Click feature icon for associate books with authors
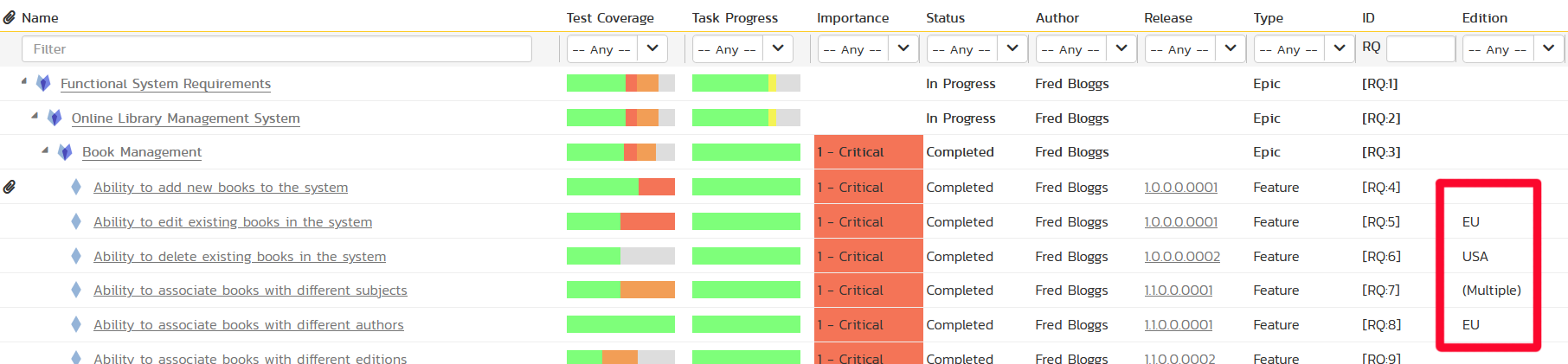The width and height of the screenshot is (1568, 364). (x=76, y=325)
